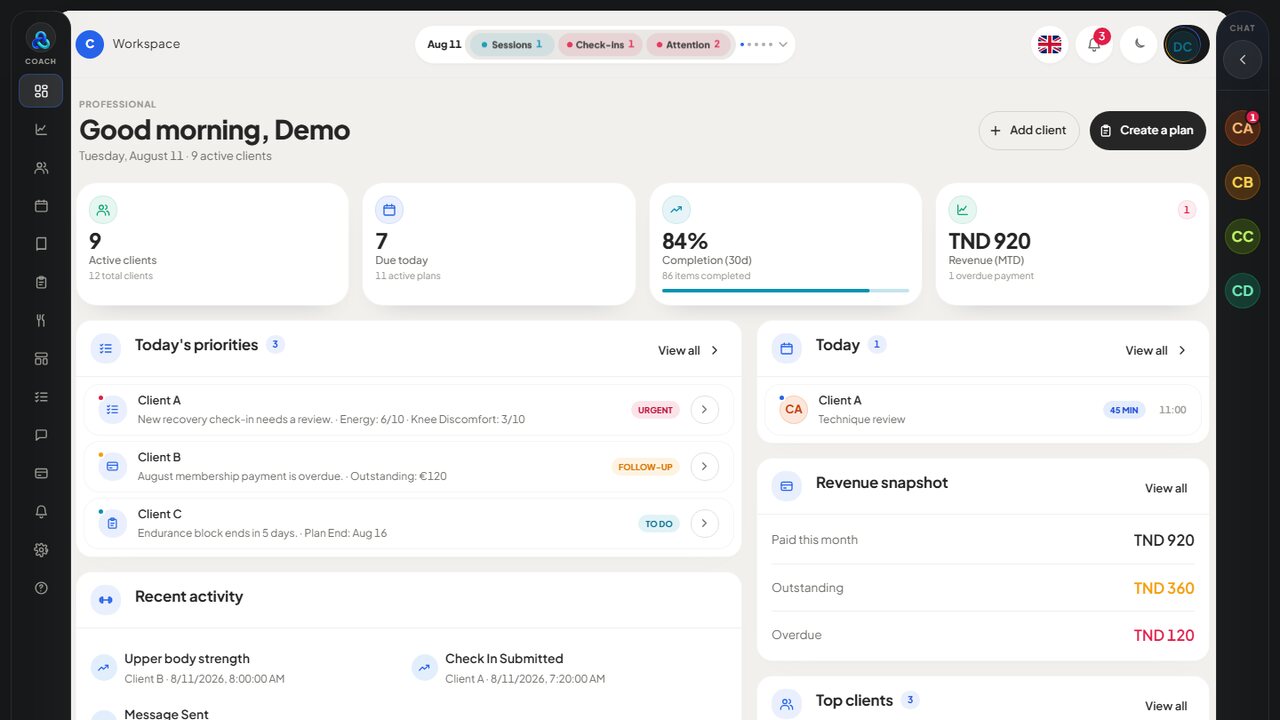Open the dashboard grid icon in sidebar
Viewport: 1280px width, 720px height.
pos(41,91)
